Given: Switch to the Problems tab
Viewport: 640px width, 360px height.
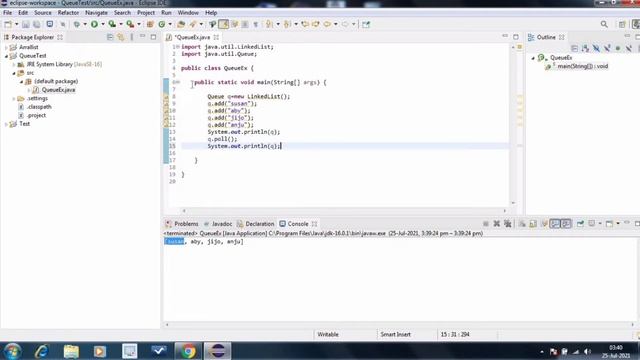Looking at the screenshot, I should (182, 224).
